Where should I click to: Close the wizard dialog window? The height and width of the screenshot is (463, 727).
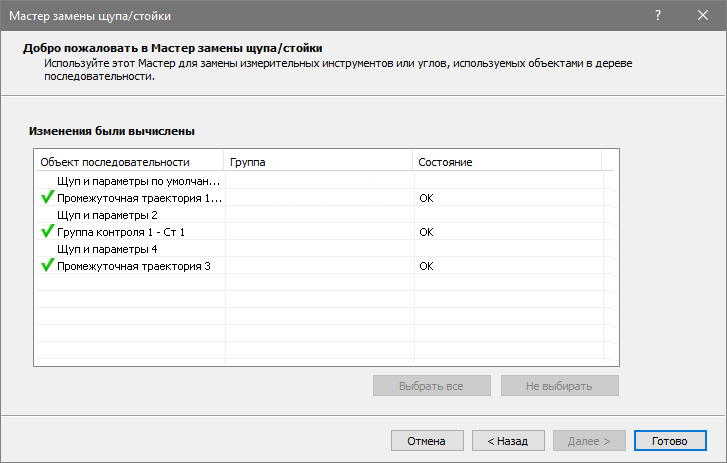[x=704, y=16]
